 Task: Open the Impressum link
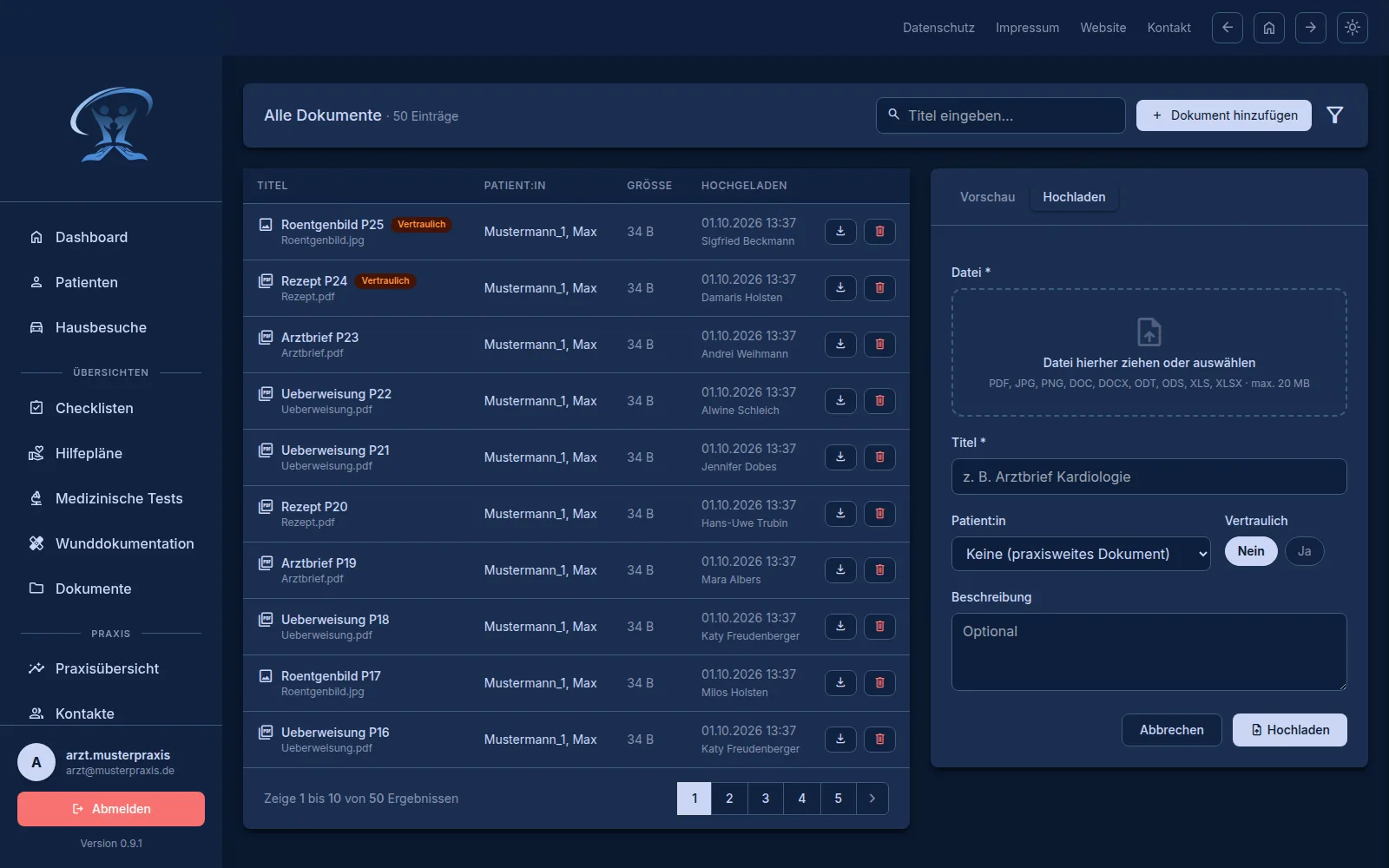click(1027, 28)
